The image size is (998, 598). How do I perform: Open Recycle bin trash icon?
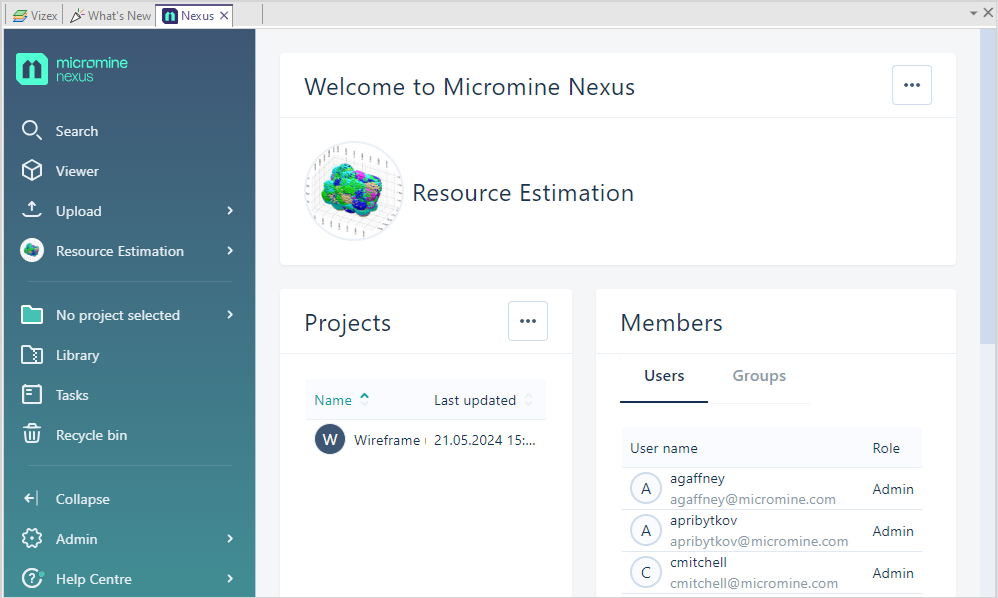(32, 434)
